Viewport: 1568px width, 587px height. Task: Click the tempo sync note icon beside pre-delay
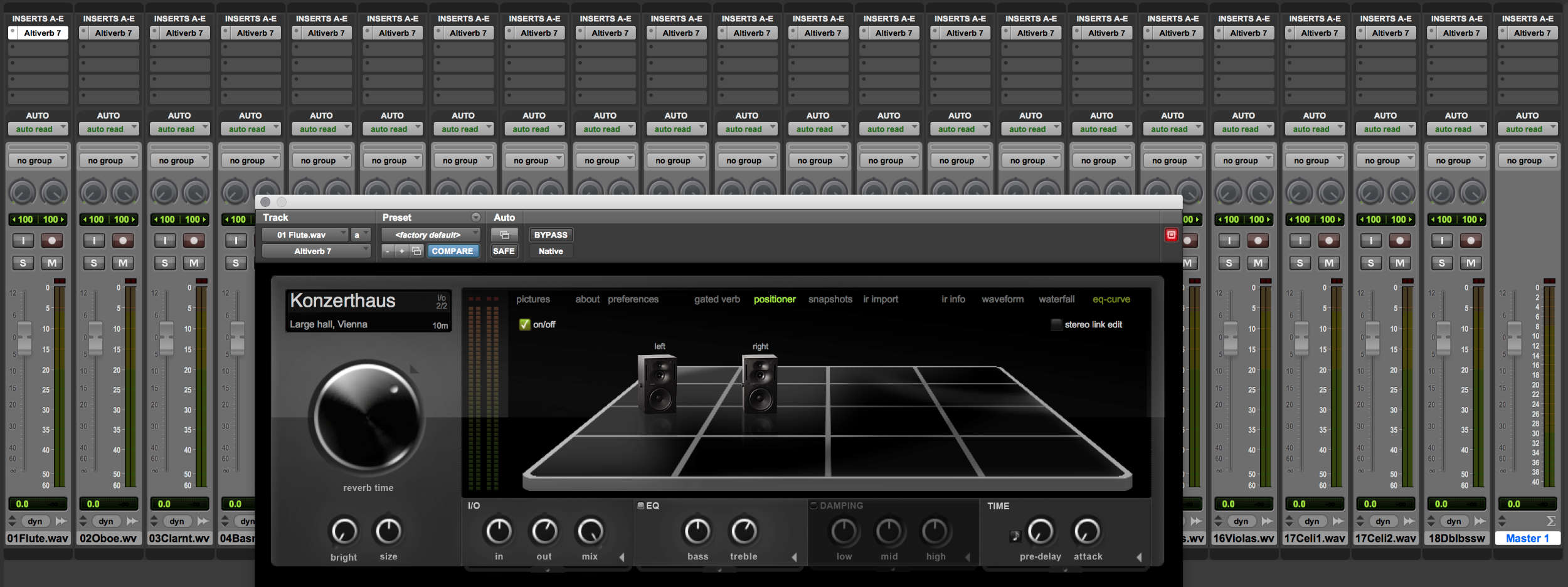(x=1015, y=536)
